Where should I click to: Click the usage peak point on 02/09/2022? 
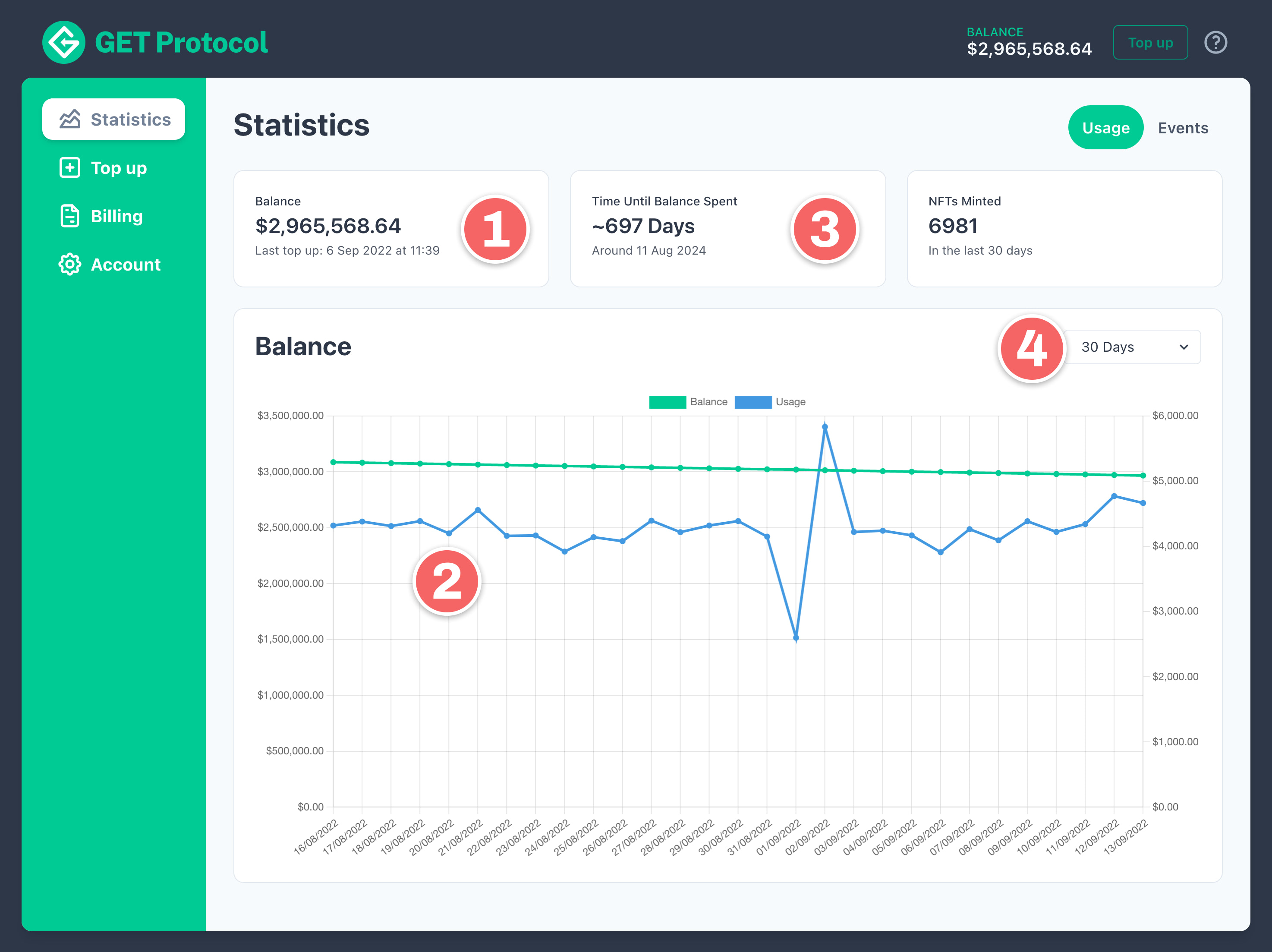tap(825, 427)
